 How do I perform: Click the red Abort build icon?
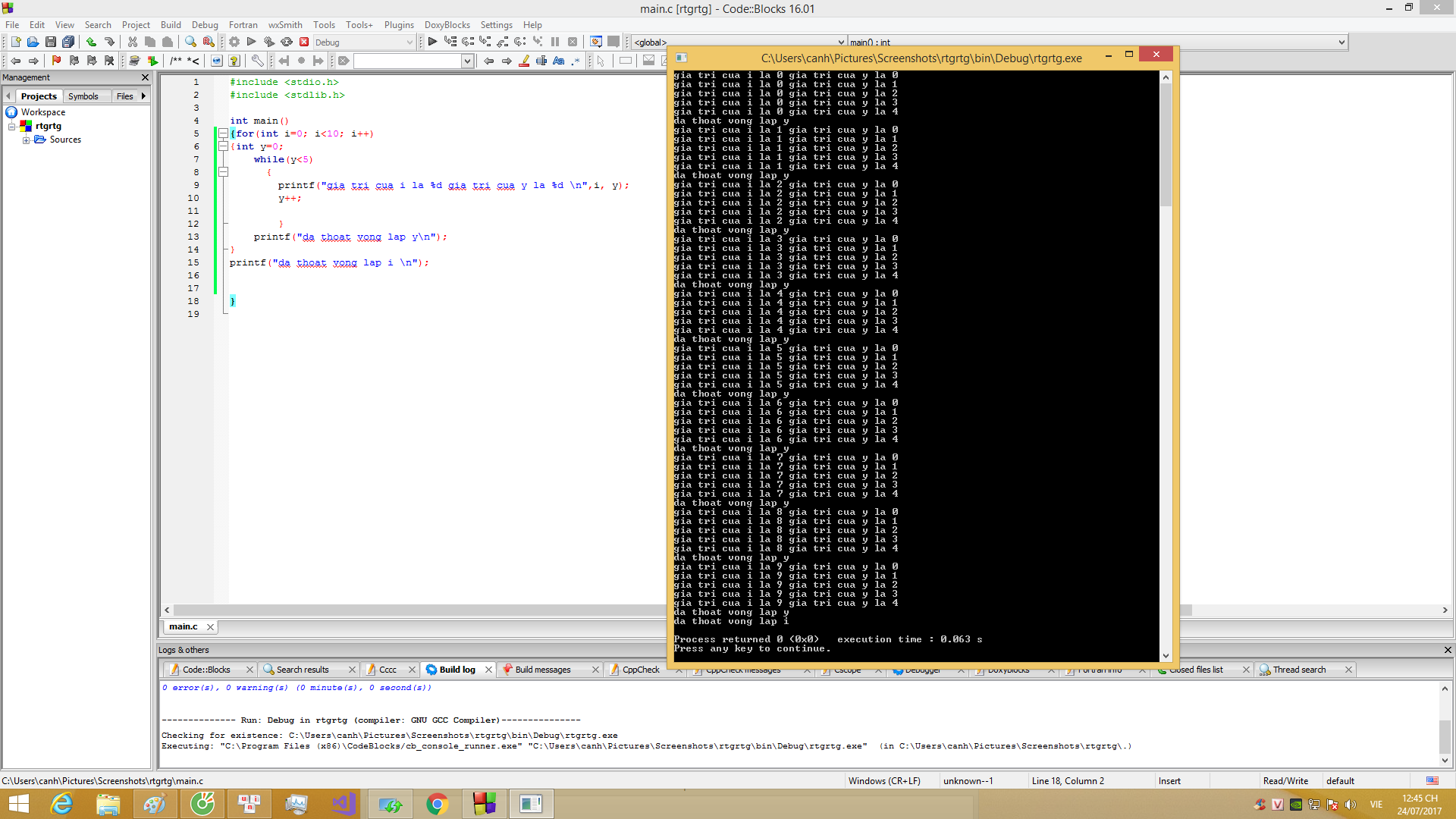click(304, 42)
